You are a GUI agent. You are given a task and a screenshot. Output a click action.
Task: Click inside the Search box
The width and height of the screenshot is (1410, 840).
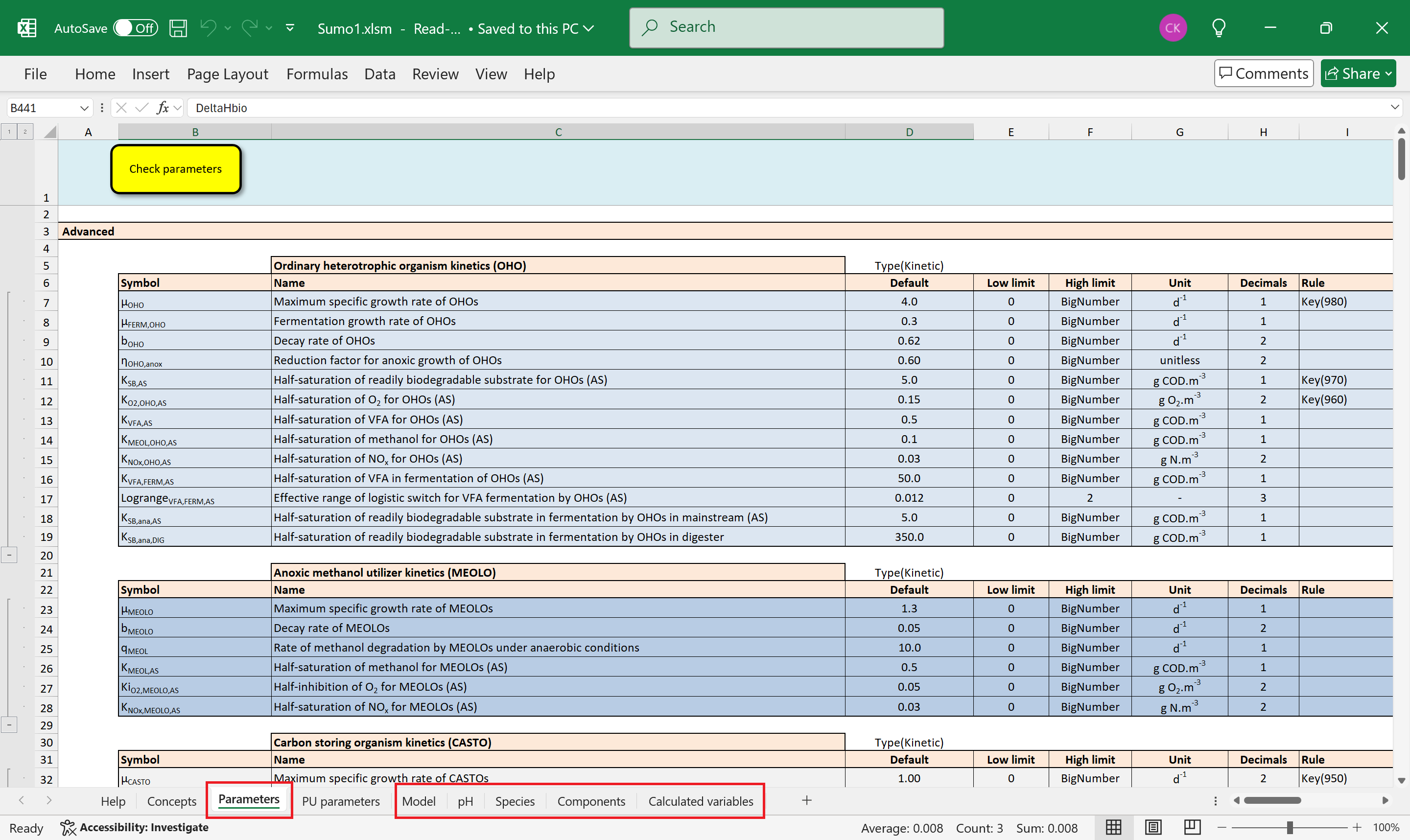[x=786, y=27]
